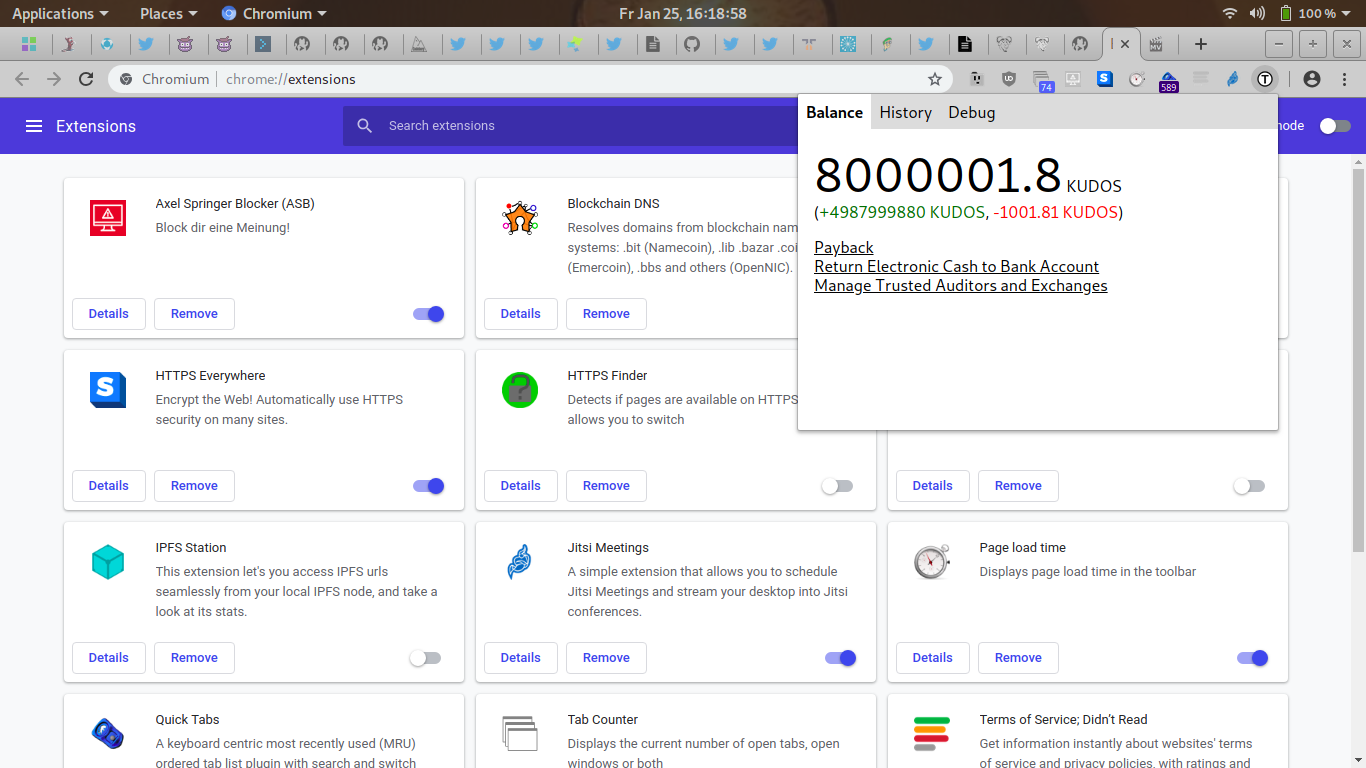The height and width of the screenshot is (768, 1366).
Task: Focus the Search extensions field
Action: coord(570,126)
